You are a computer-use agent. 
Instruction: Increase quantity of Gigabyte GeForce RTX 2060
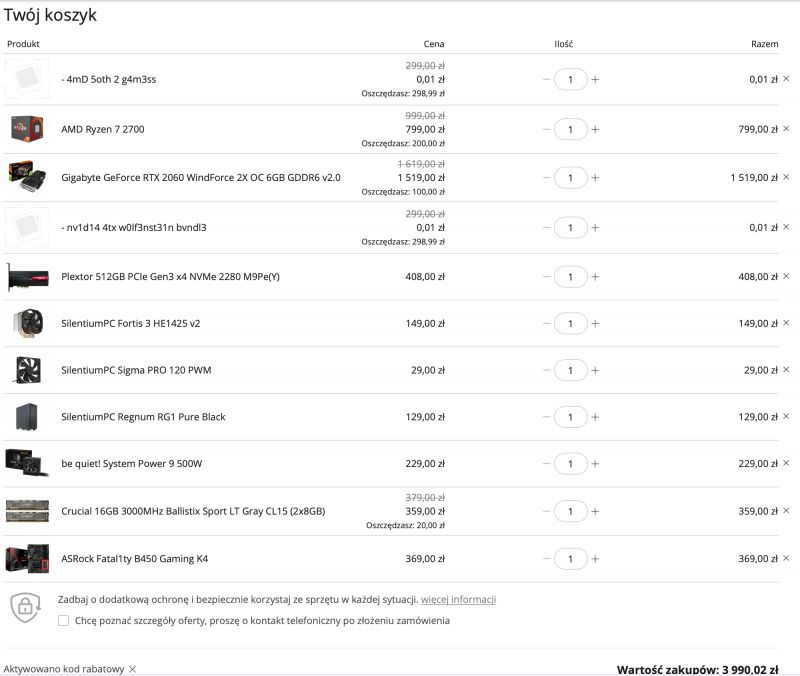coord(595,178)
